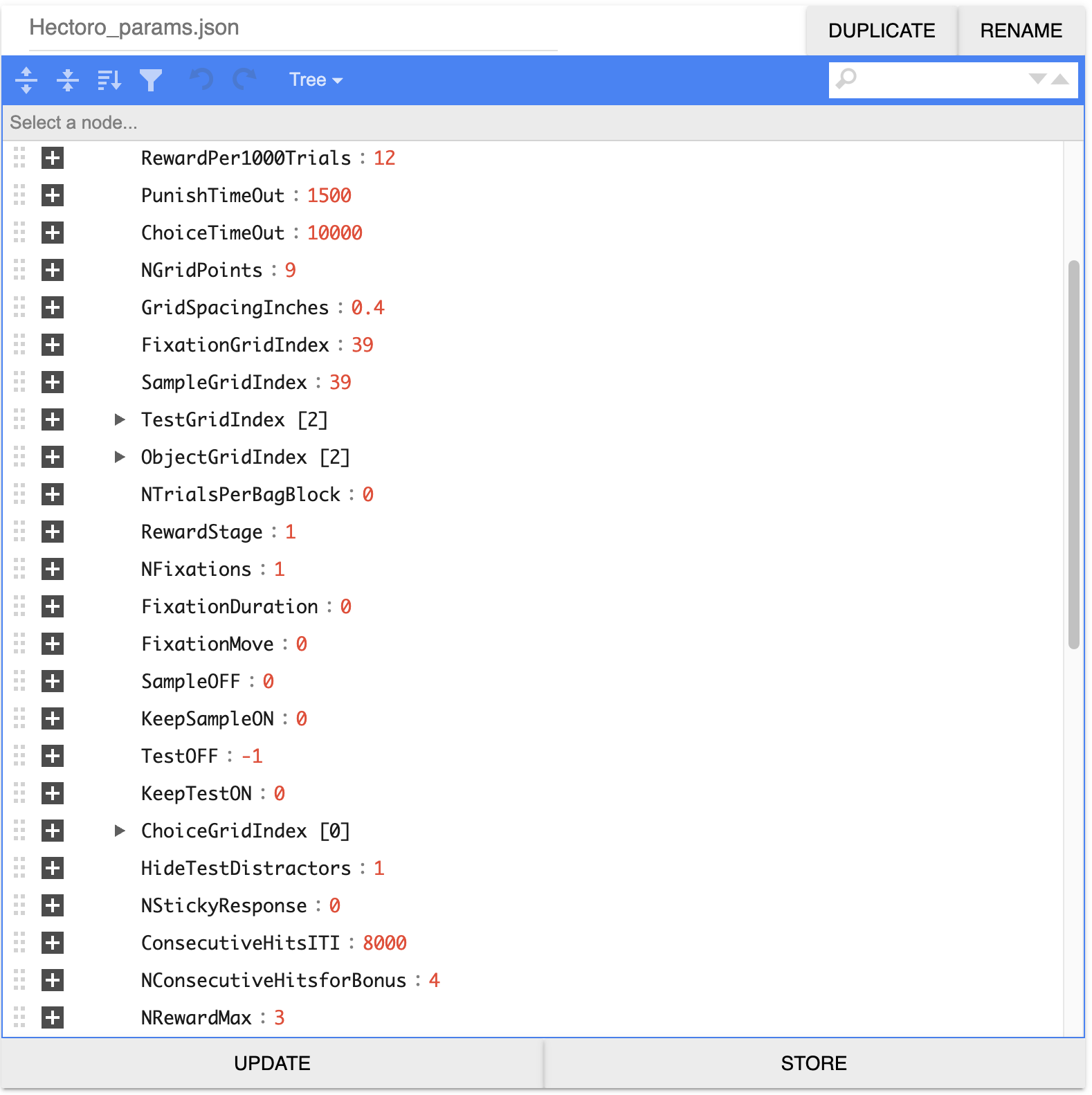Expand the TestGridIndex array
This screenshot has height=1095, width=1092.
point(120,419)
